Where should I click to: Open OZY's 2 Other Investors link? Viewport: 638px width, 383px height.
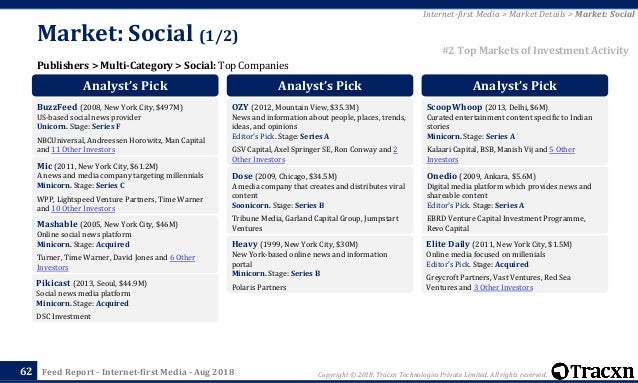click(x=315, y=155)
